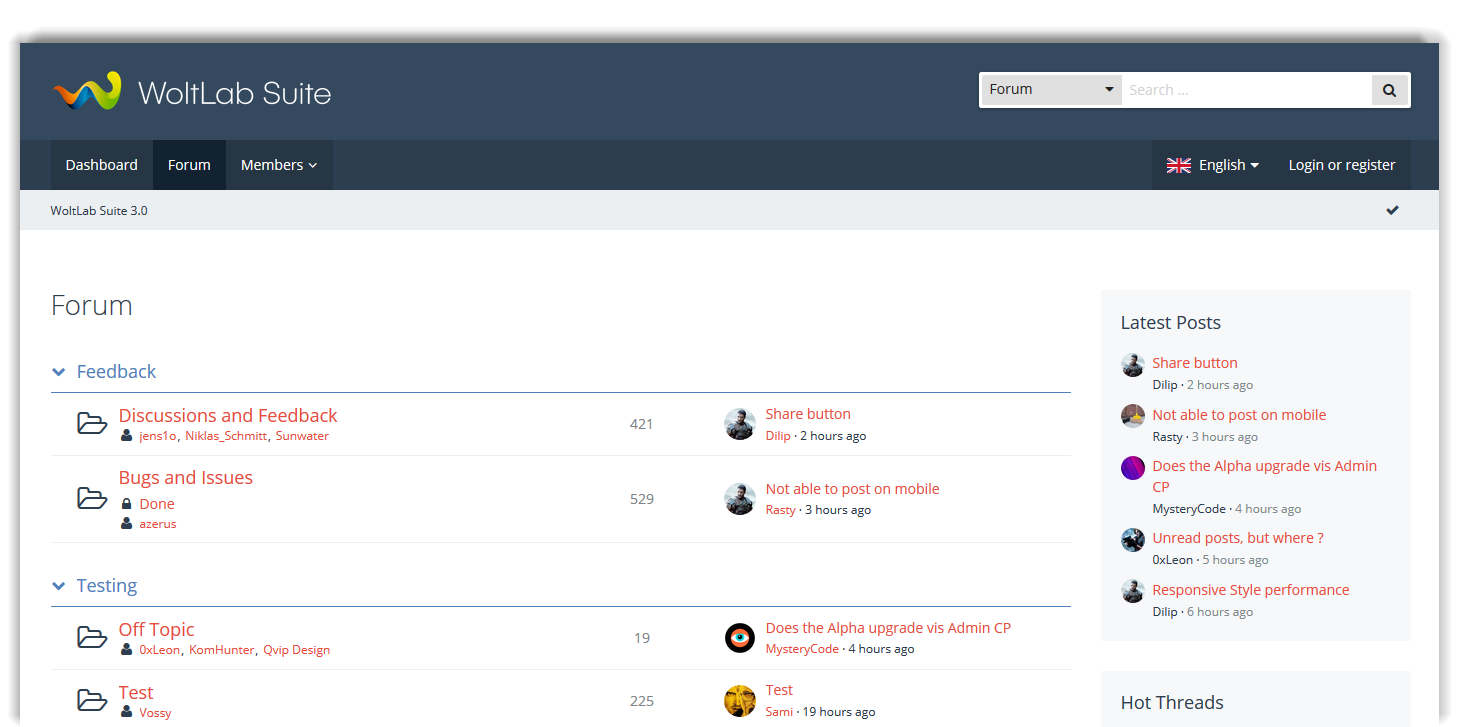Click folder icon of Bugs and Issues
Screen dimensions: 1462x727
(92, 498)
